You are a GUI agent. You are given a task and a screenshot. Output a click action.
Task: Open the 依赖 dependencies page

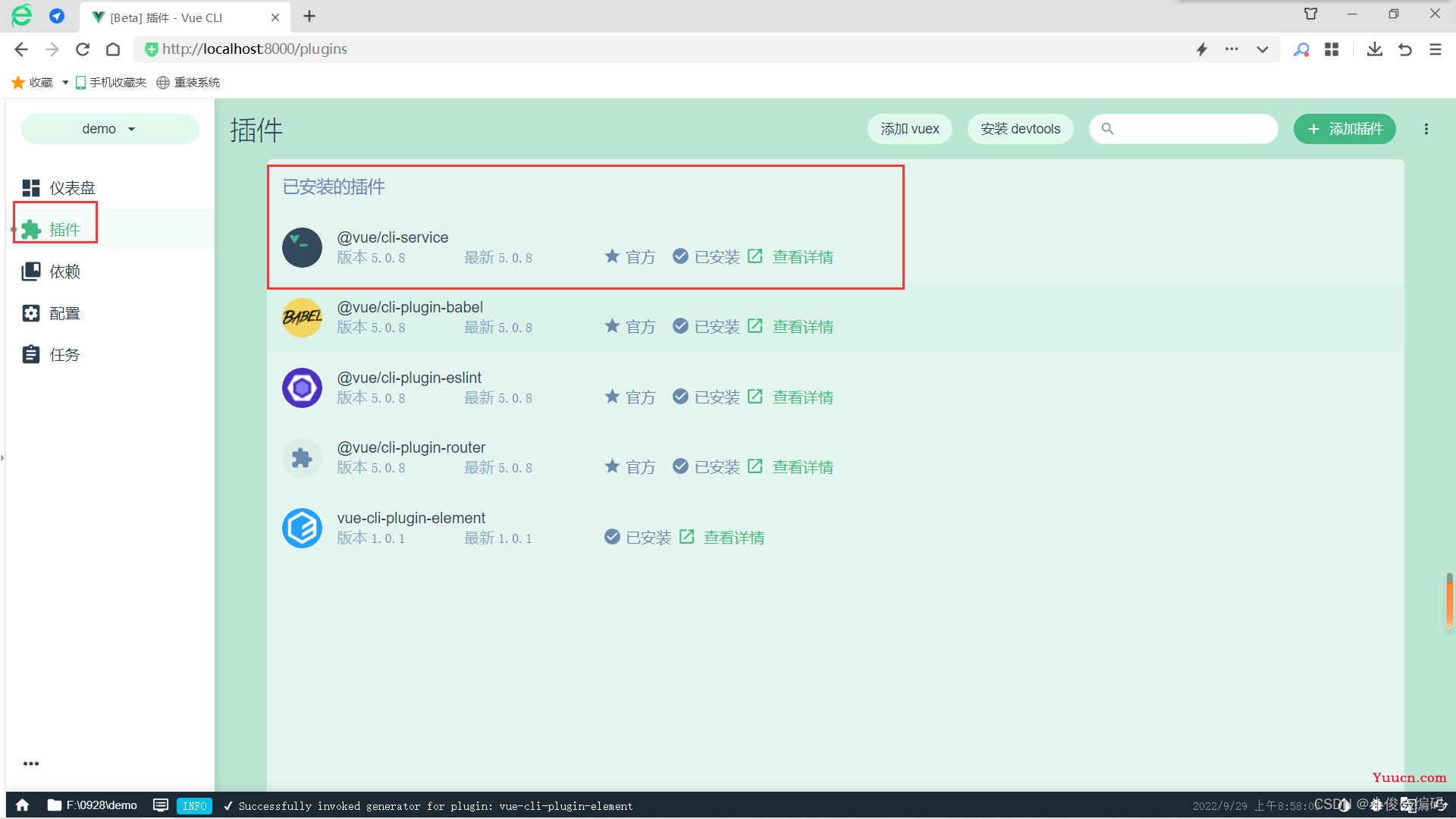pyautogui.click(x=52, y=271)
